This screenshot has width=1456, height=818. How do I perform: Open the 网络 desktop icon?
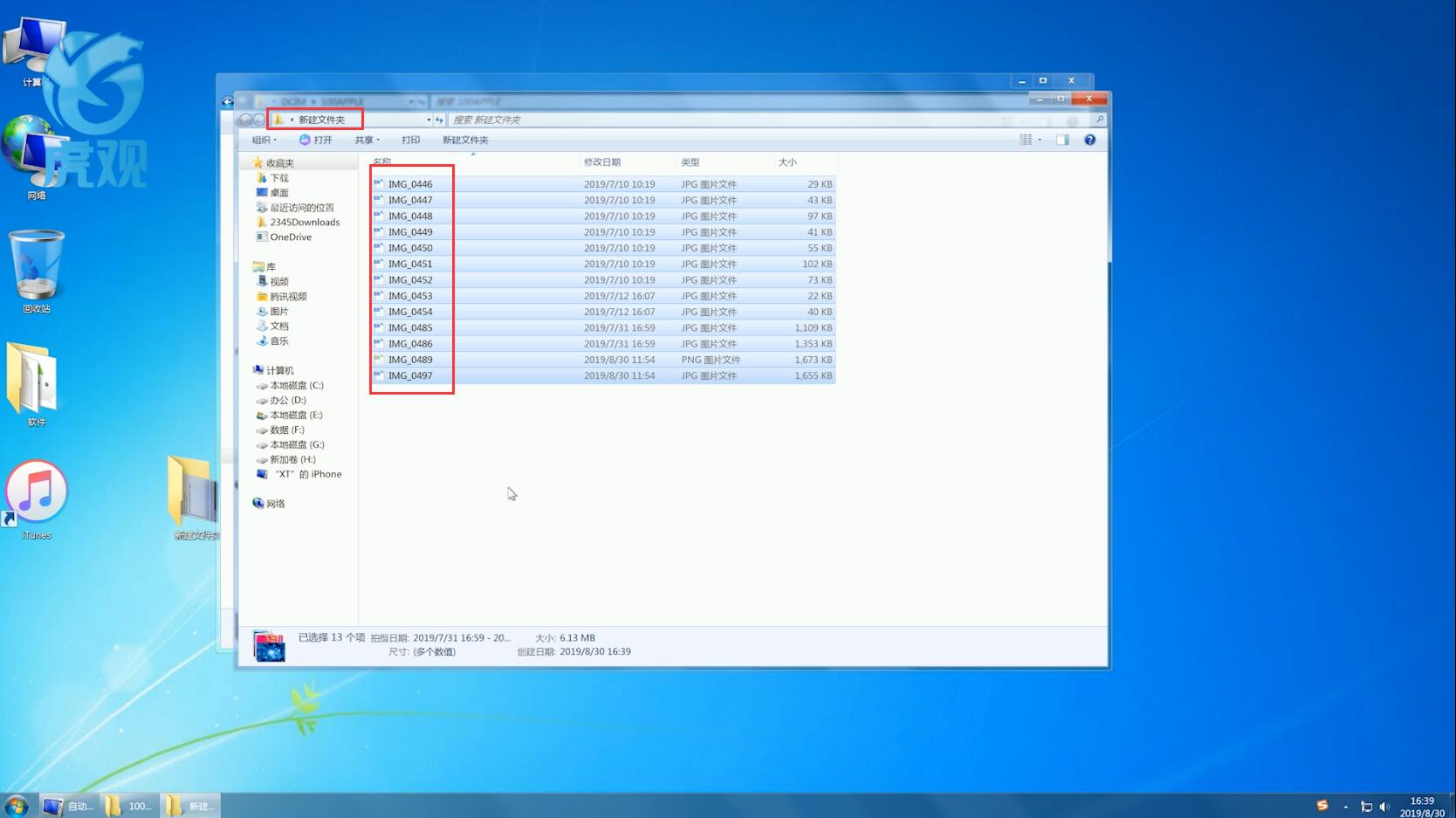click(x=35, y=159)
